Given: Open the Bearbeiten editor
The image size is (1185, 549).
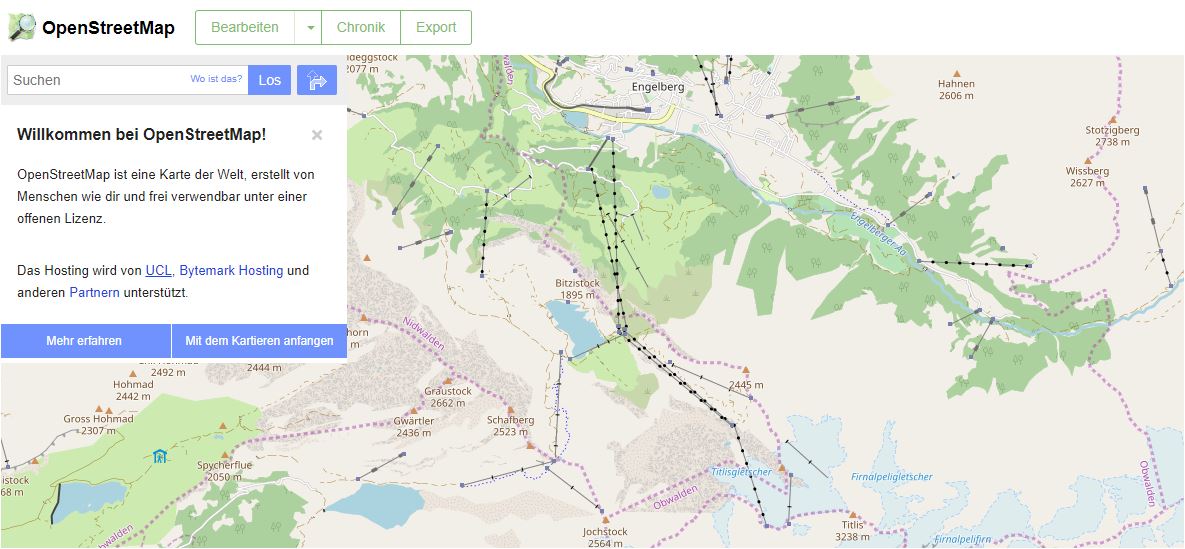Looking at the screenshot, I should (245, 27).
